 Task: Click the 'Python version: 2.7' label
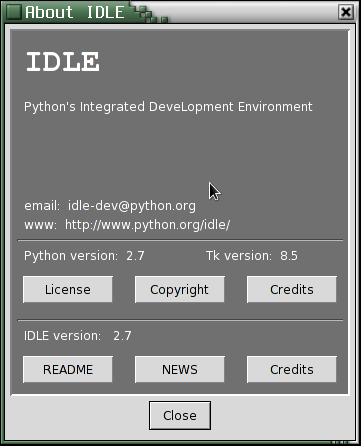tap(84, 256)
